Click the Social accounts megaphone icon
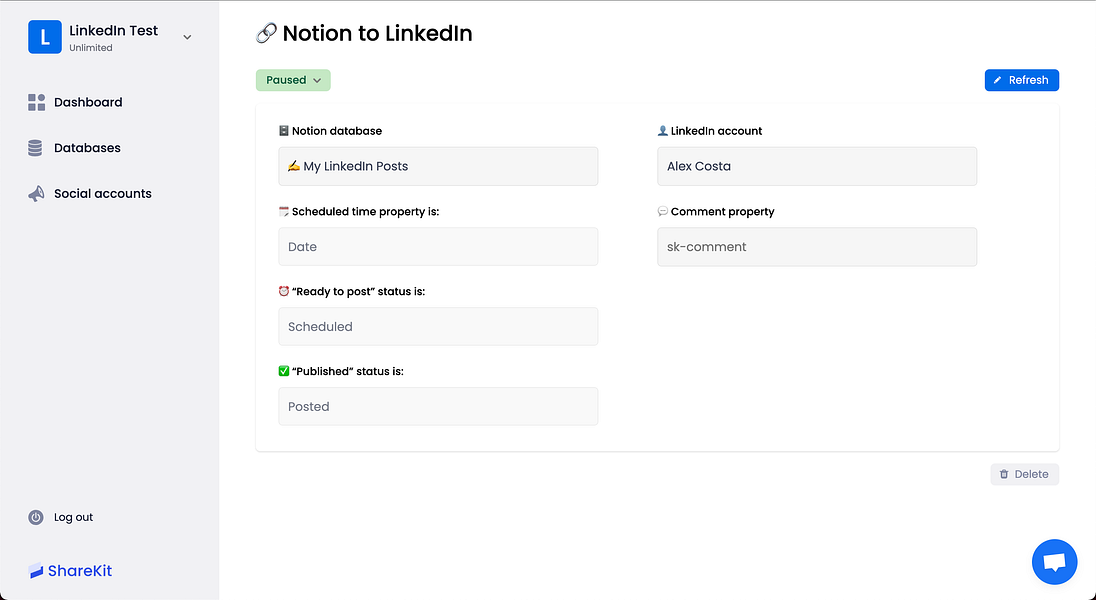The image size is (1096, 600). (36, 194)
